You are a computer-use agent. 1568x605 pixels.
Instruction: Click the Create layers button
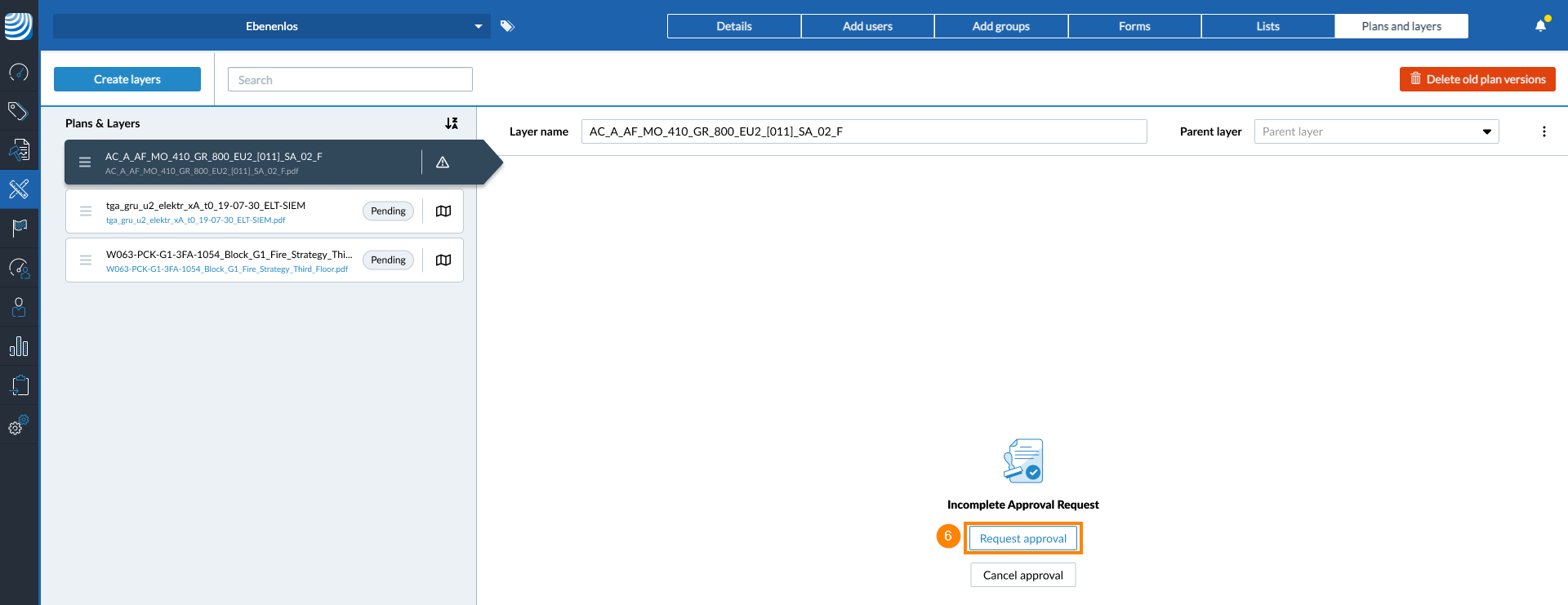click(x=127, y=79)
